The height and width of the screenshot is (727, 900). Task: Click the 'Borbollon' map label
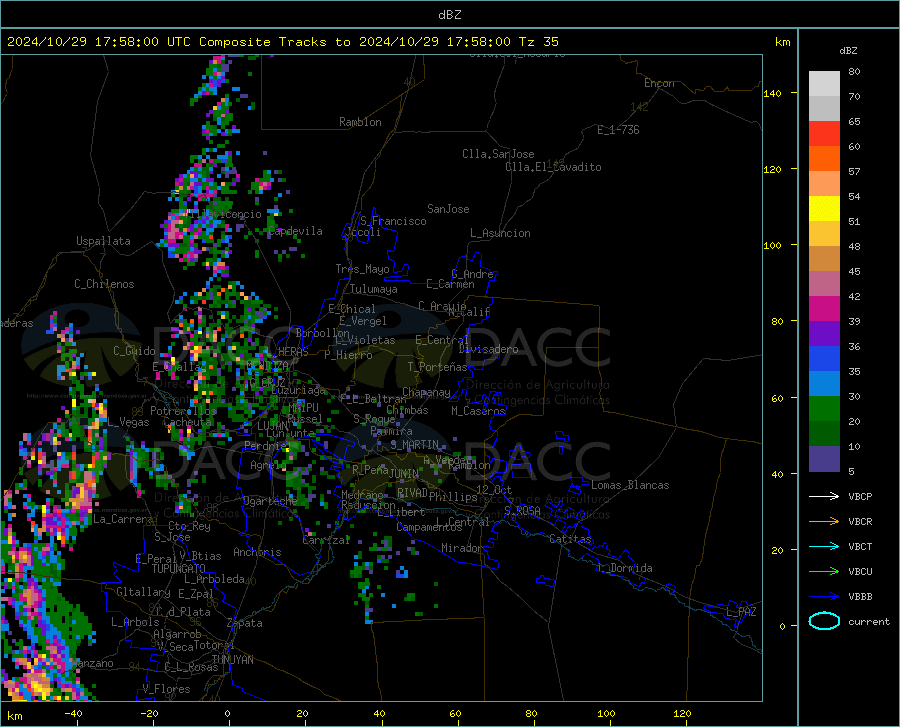coord(322,333)
